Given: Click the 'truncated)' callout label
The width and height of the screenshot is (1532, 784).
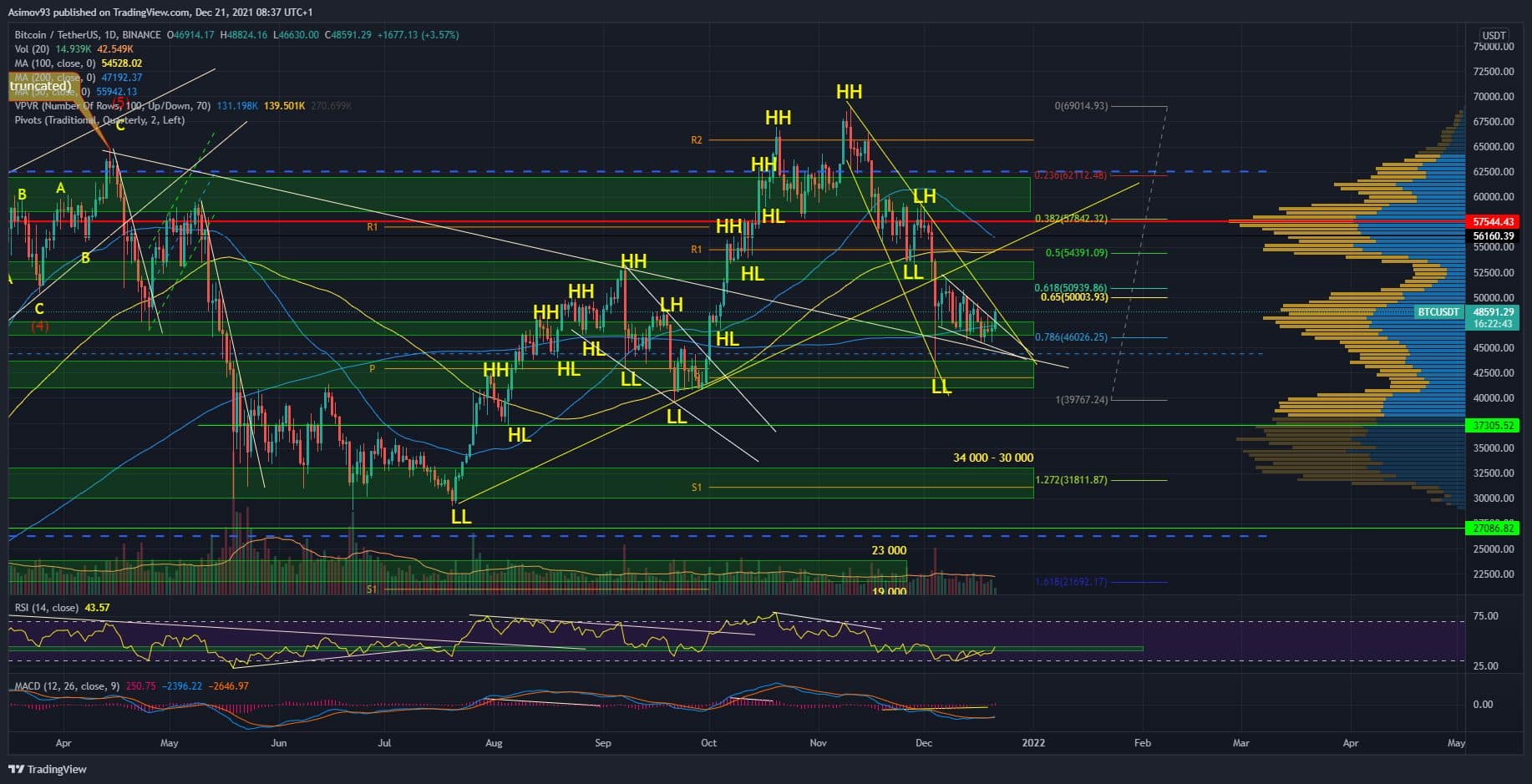Looking at the screenshot, I should click(x=42, y=86).
